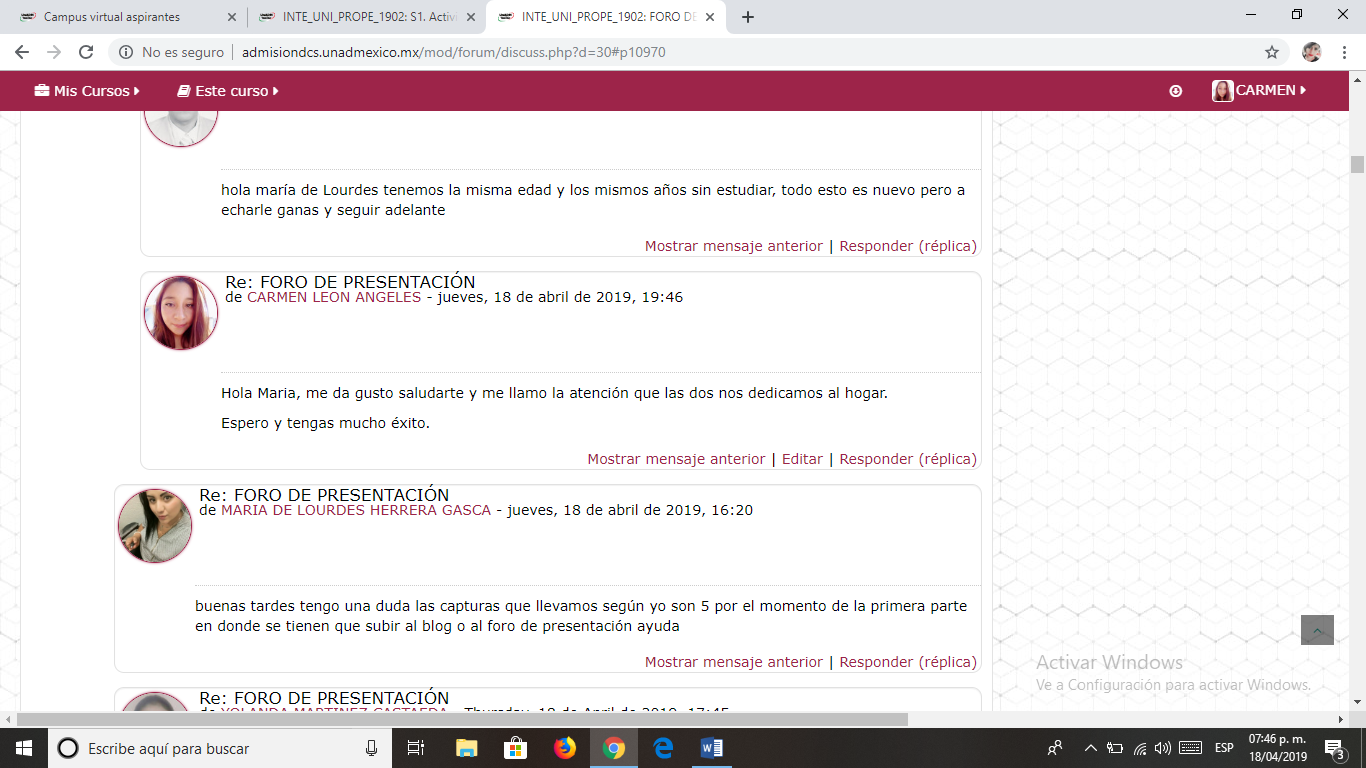This screenshot has height=768, width=1366.
Task: Click the Chrome profile avatar icon
Action: point(1312,52)
